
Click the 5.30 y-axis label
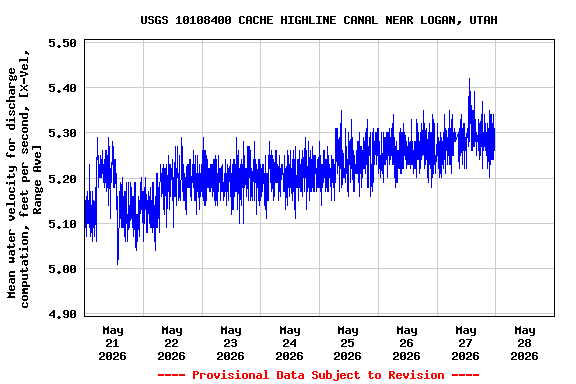pos(62,133)
